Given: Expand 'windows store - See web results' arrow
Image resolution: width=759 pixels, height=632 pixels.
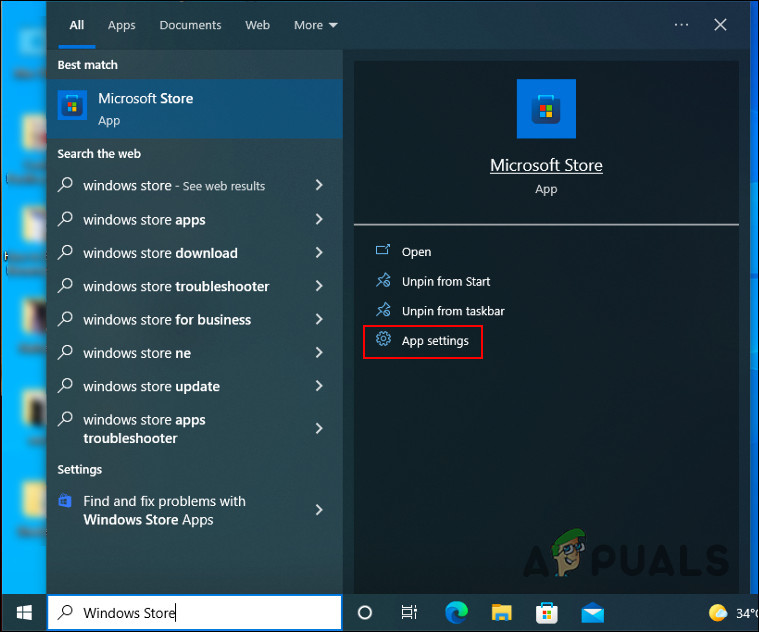Looking at the screenshot, I should coord(319,185).
